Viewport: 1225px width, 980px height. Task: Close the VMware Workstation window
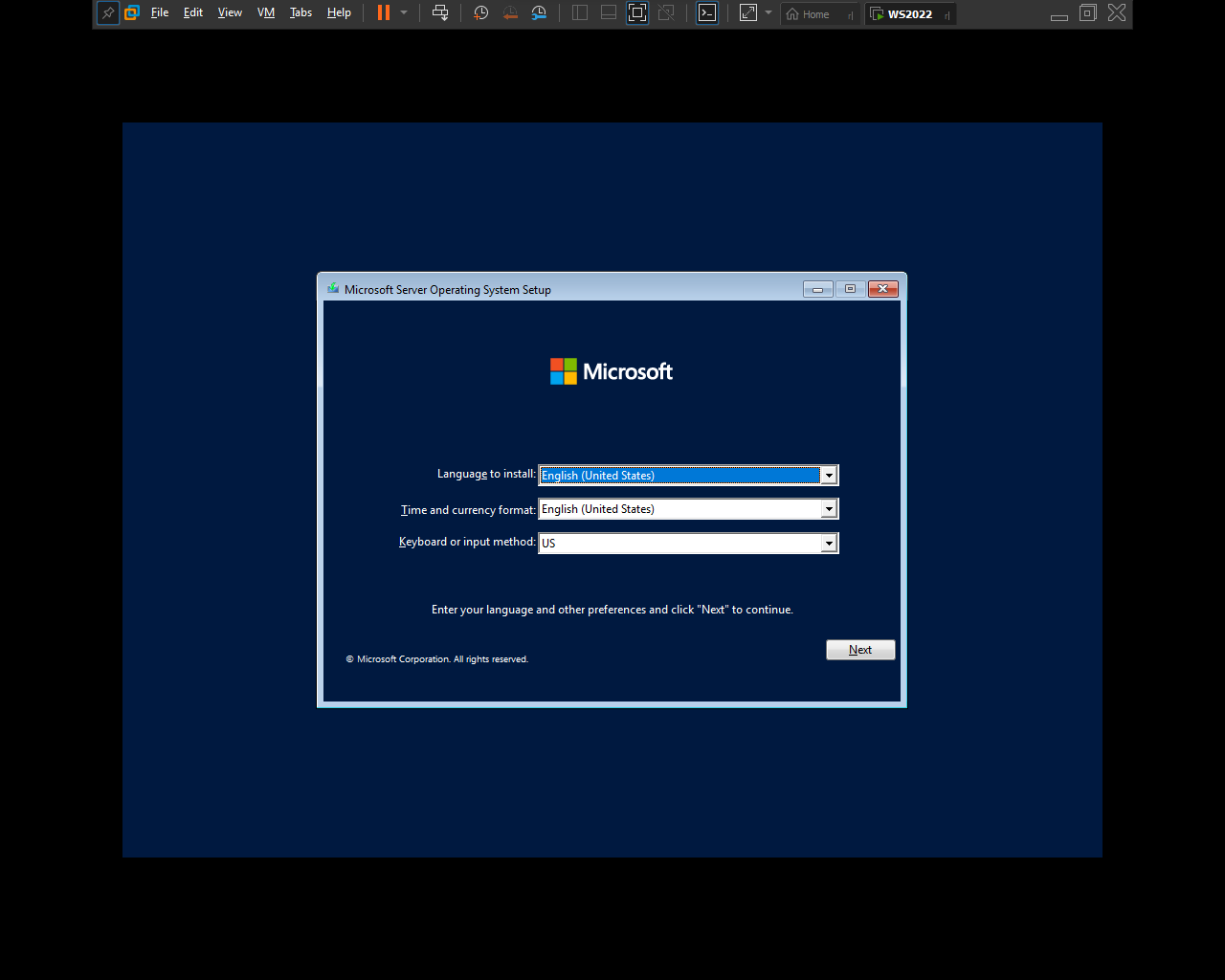pyautogui.click(x=1117, y=13)
